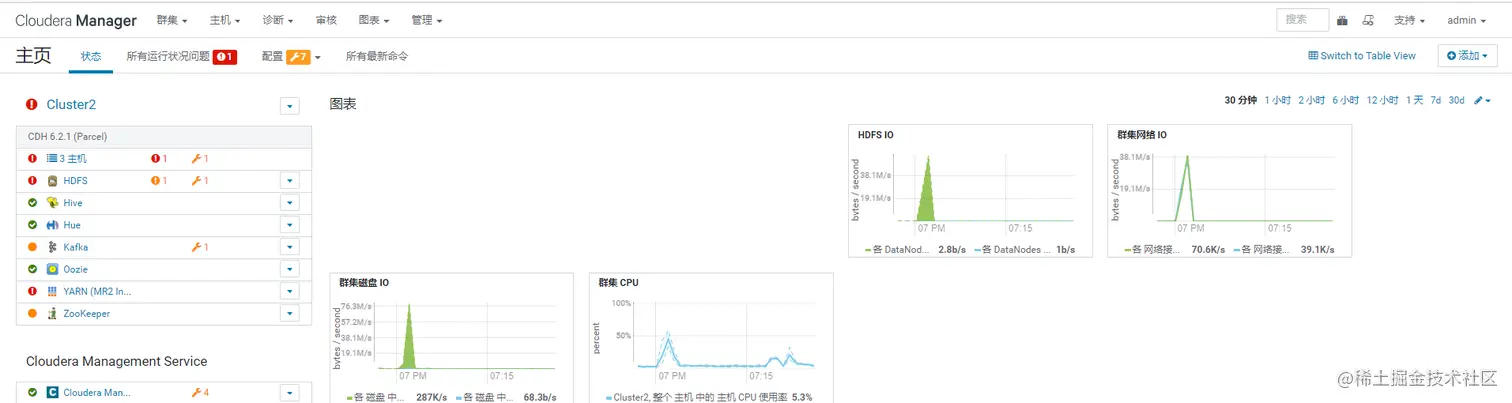Click the red error status icon next to Cluster2

[x=32, y=104]
